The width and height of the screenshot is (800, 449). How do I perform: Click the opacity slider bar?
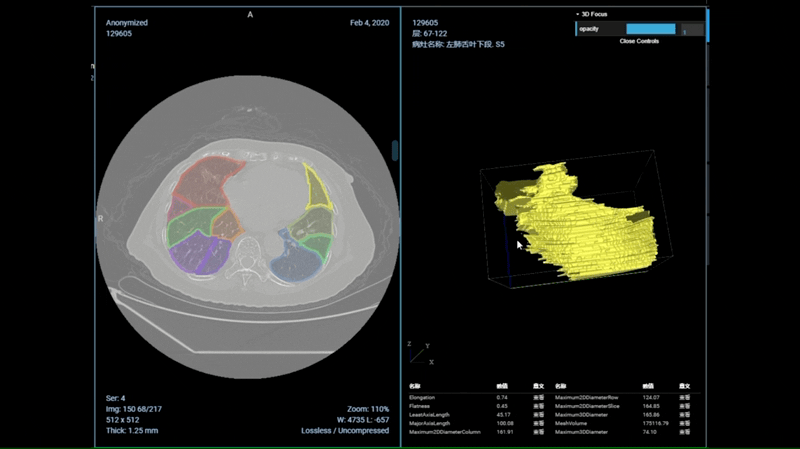651,29
